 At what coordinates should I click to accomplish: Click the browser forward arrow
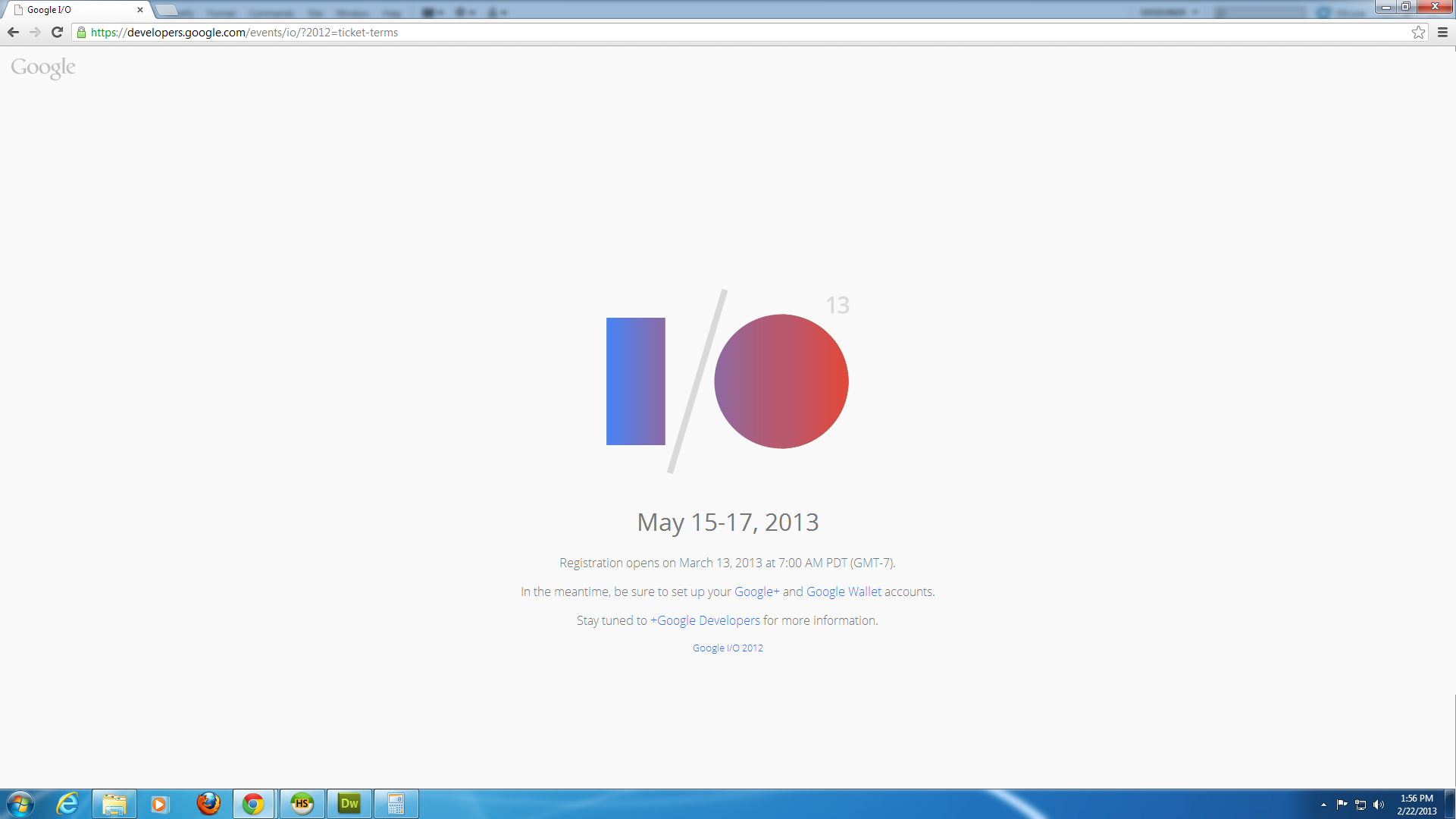click(x=35, y=33)
